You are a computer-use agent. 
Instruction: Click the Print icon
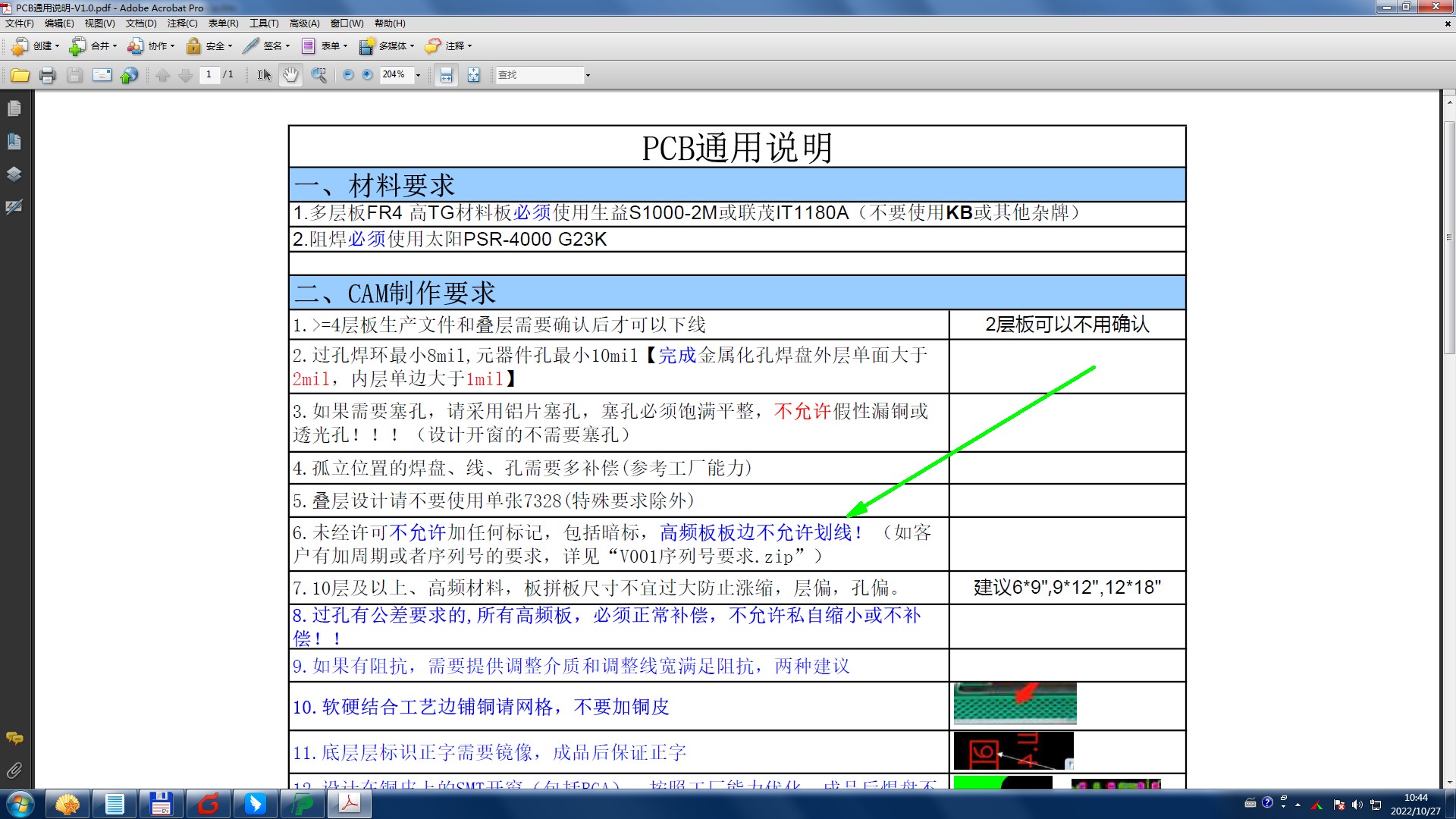48,75
